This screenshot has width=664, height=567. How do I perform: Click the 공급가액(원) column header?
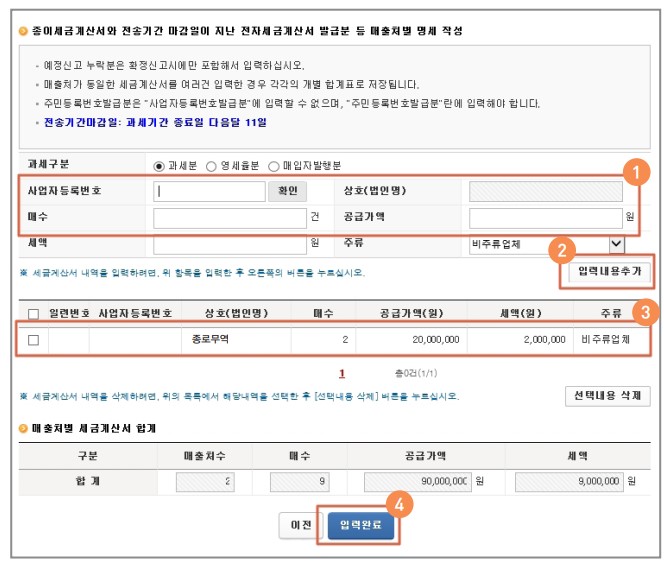click(411, 313)
